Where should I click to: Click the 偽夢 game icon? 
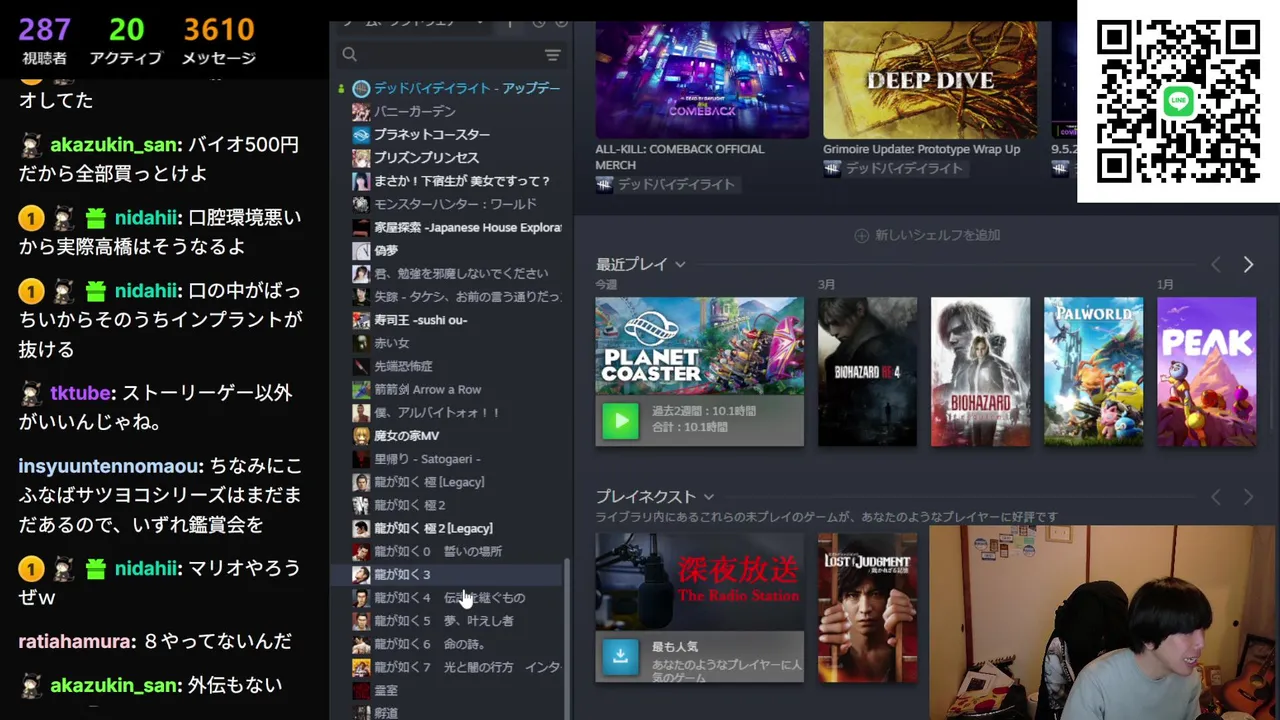(x=361, y=250)
